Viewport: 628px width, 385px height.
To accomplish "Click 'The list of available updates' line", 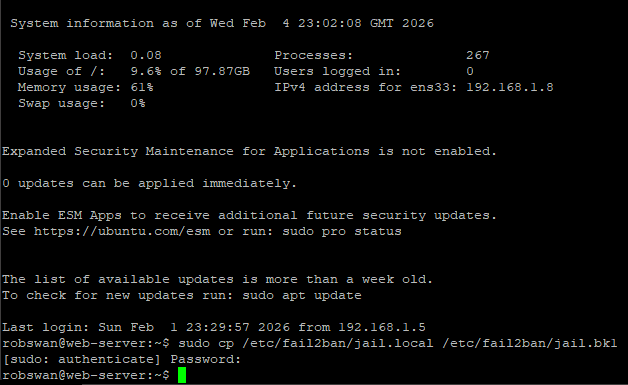I will 217,279.
